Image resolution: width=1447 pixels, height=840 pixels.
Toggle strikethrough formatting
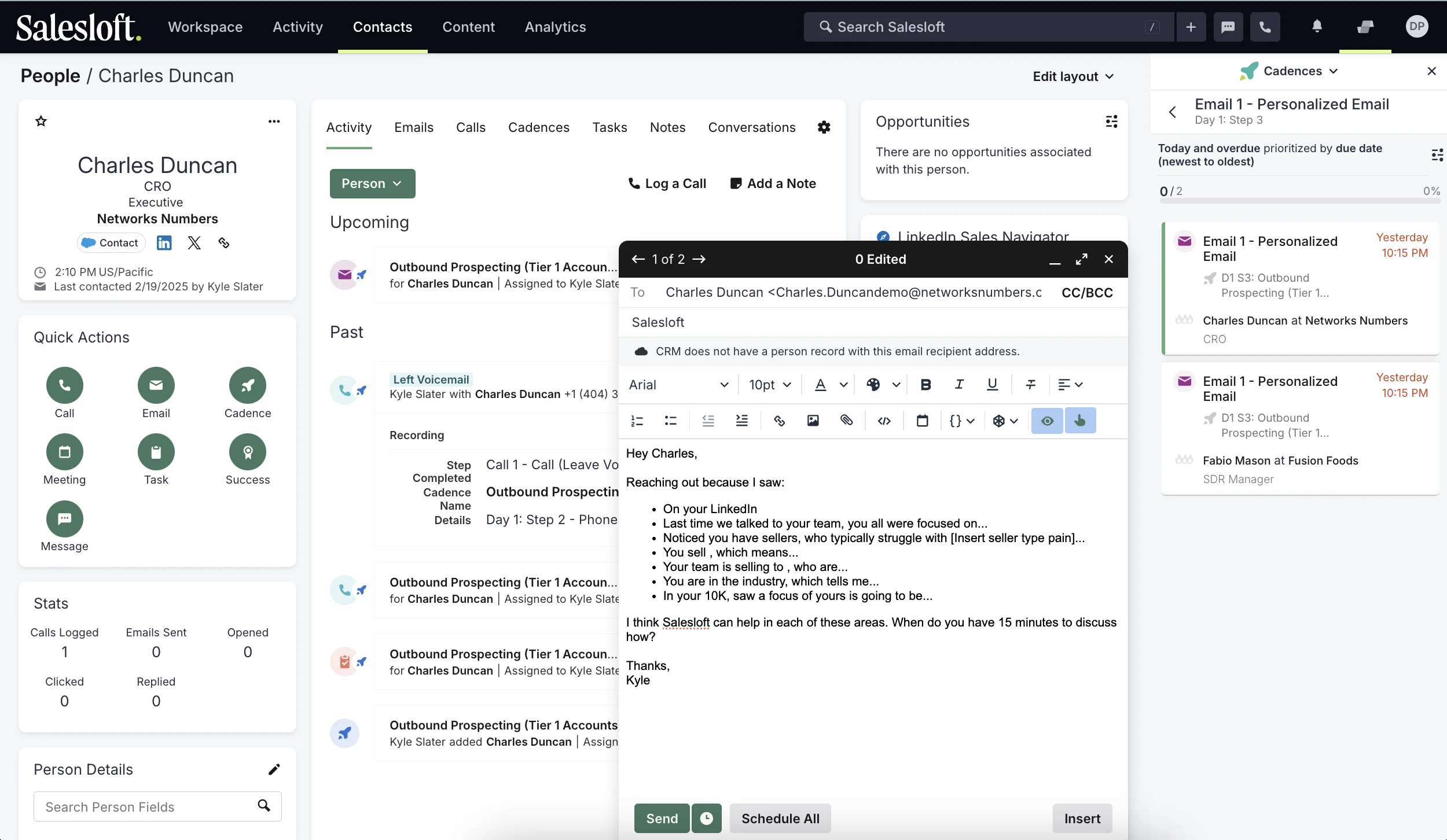[x=1031, y=385]
